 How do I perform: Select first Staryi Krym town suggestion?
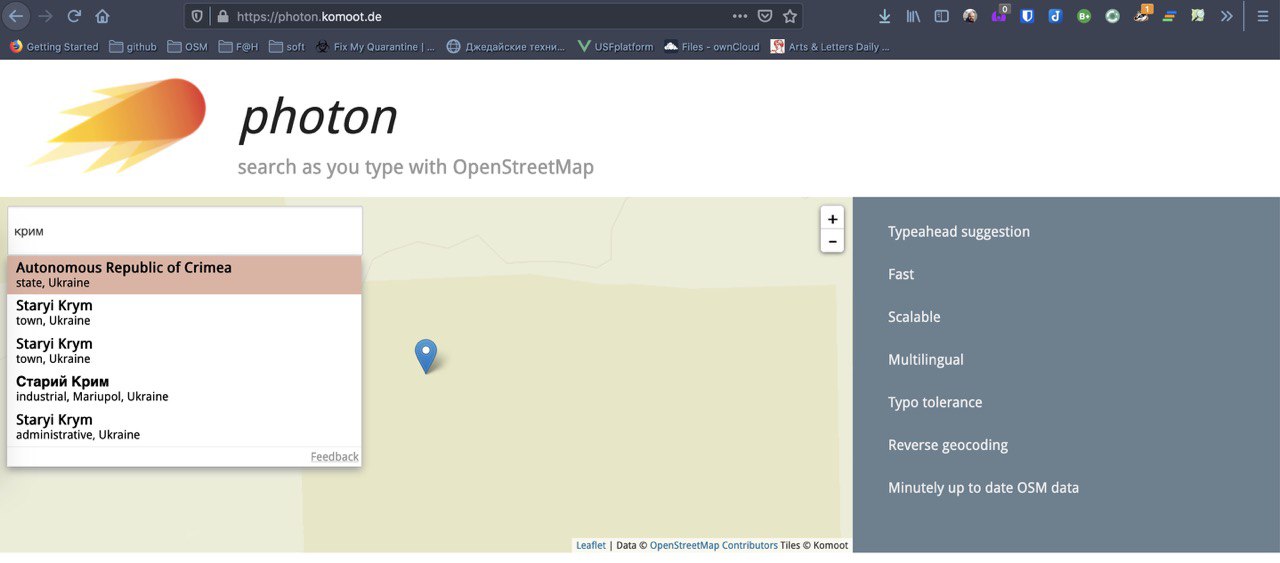184,313
